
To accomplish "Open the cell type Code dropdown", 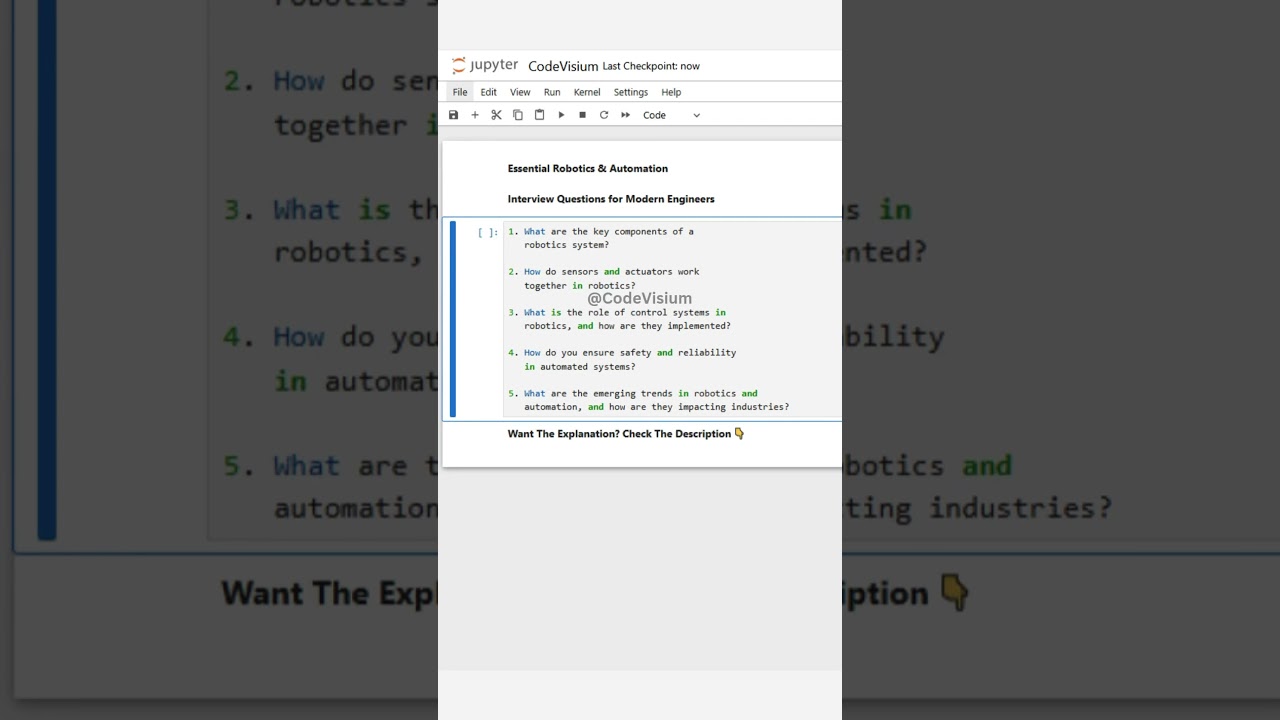I will (x=671, y=115).
